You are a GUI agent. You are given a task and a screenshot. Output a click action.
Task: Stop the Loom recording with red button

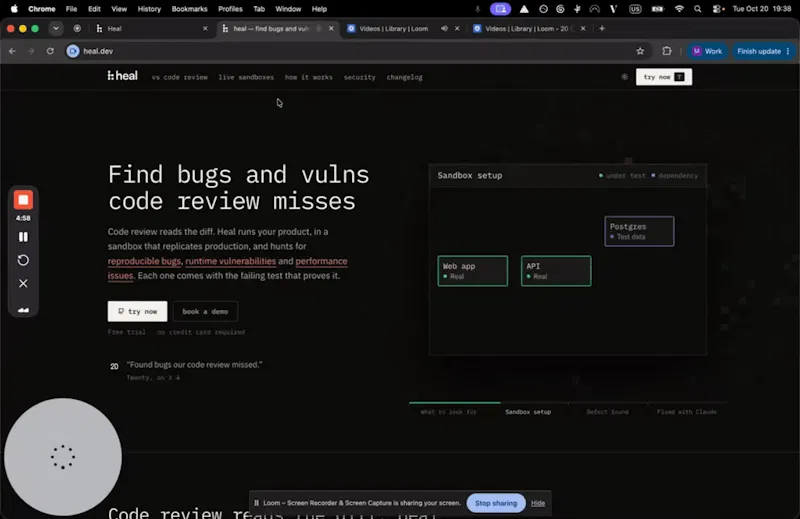pos(23,200)
